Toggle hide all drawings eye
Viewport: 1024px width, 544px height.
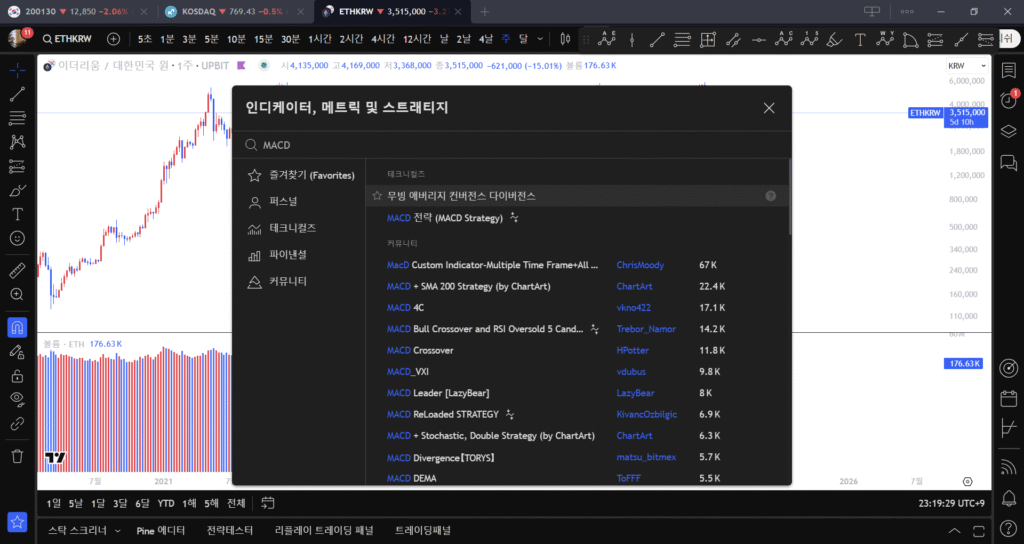click(x=18, y=399)
